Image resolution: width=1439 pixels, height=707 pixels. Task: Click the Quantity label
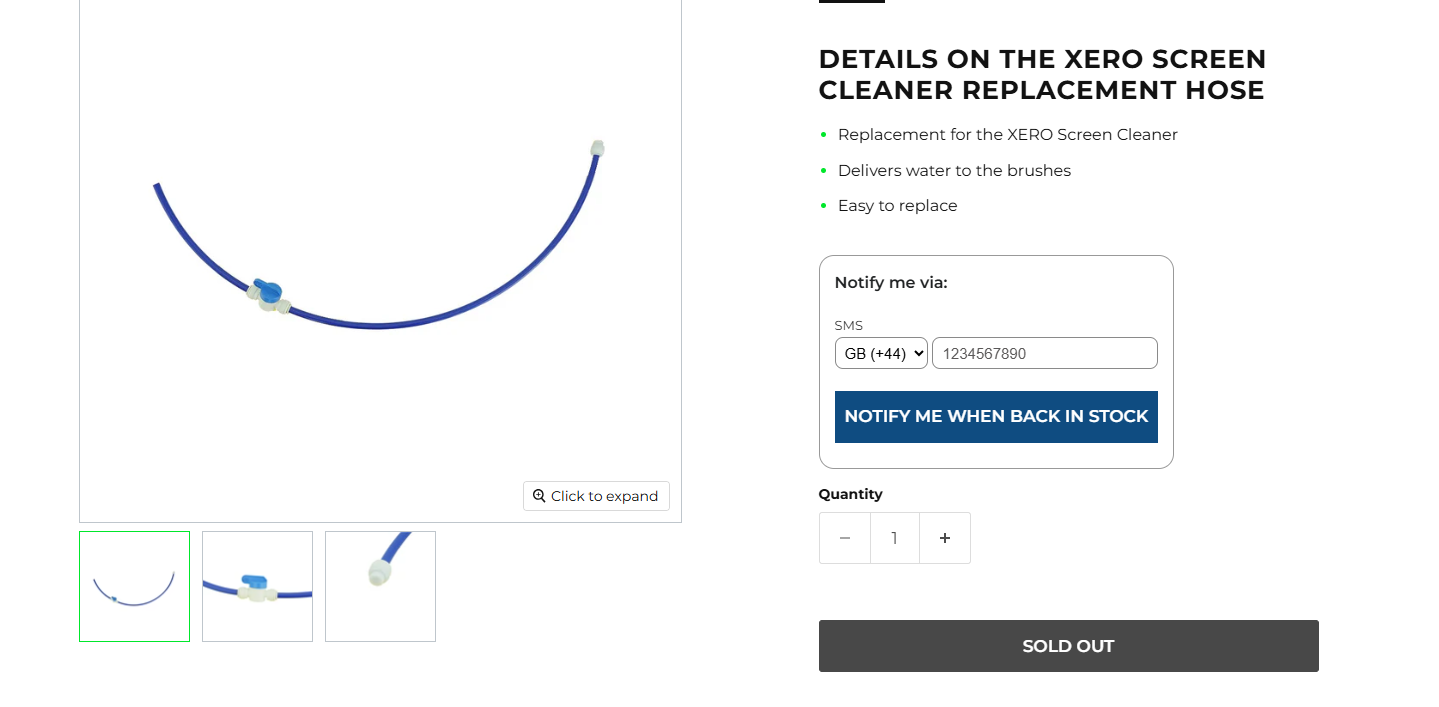[x=850, y=494]
